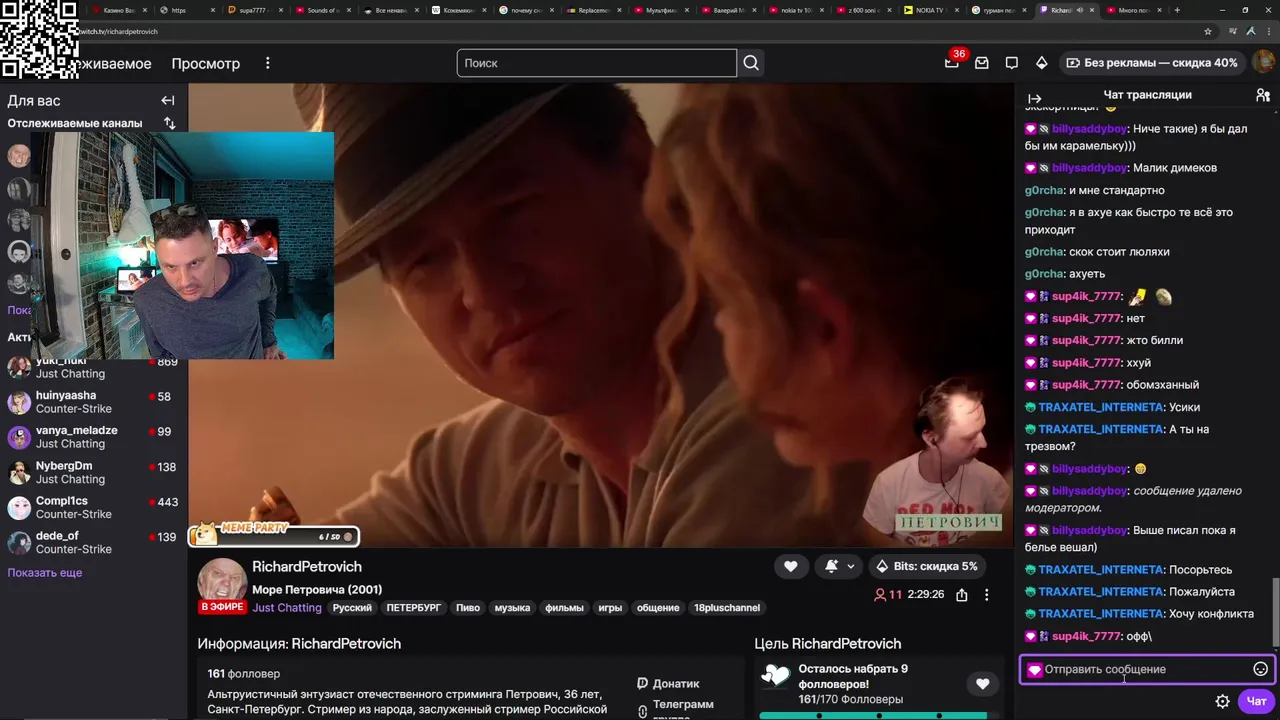Image resolution: width=1280 pixels, height=720 pixels.
Task: Open NybergDm channel in the sidebar
Action: pos(92,472)
